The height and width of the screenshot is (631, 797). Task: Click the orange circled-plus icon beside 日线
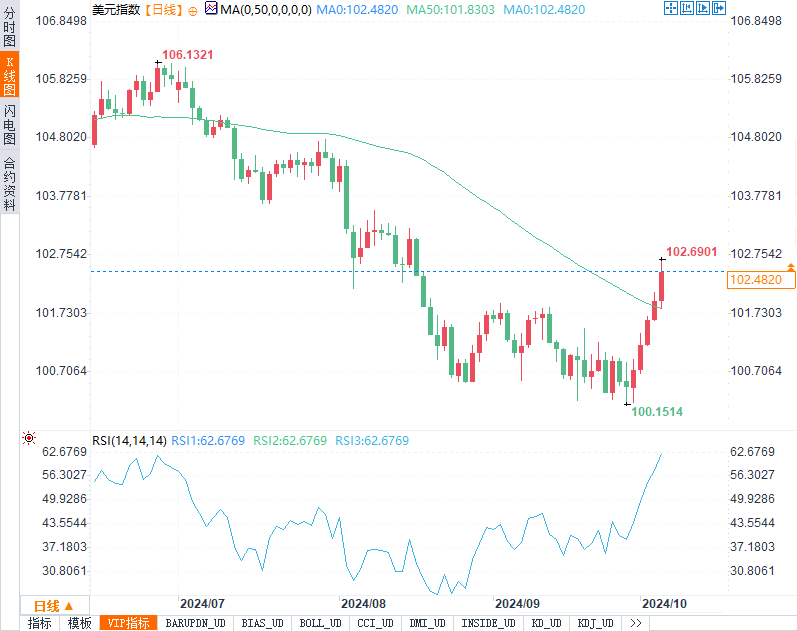click(193, 11)
